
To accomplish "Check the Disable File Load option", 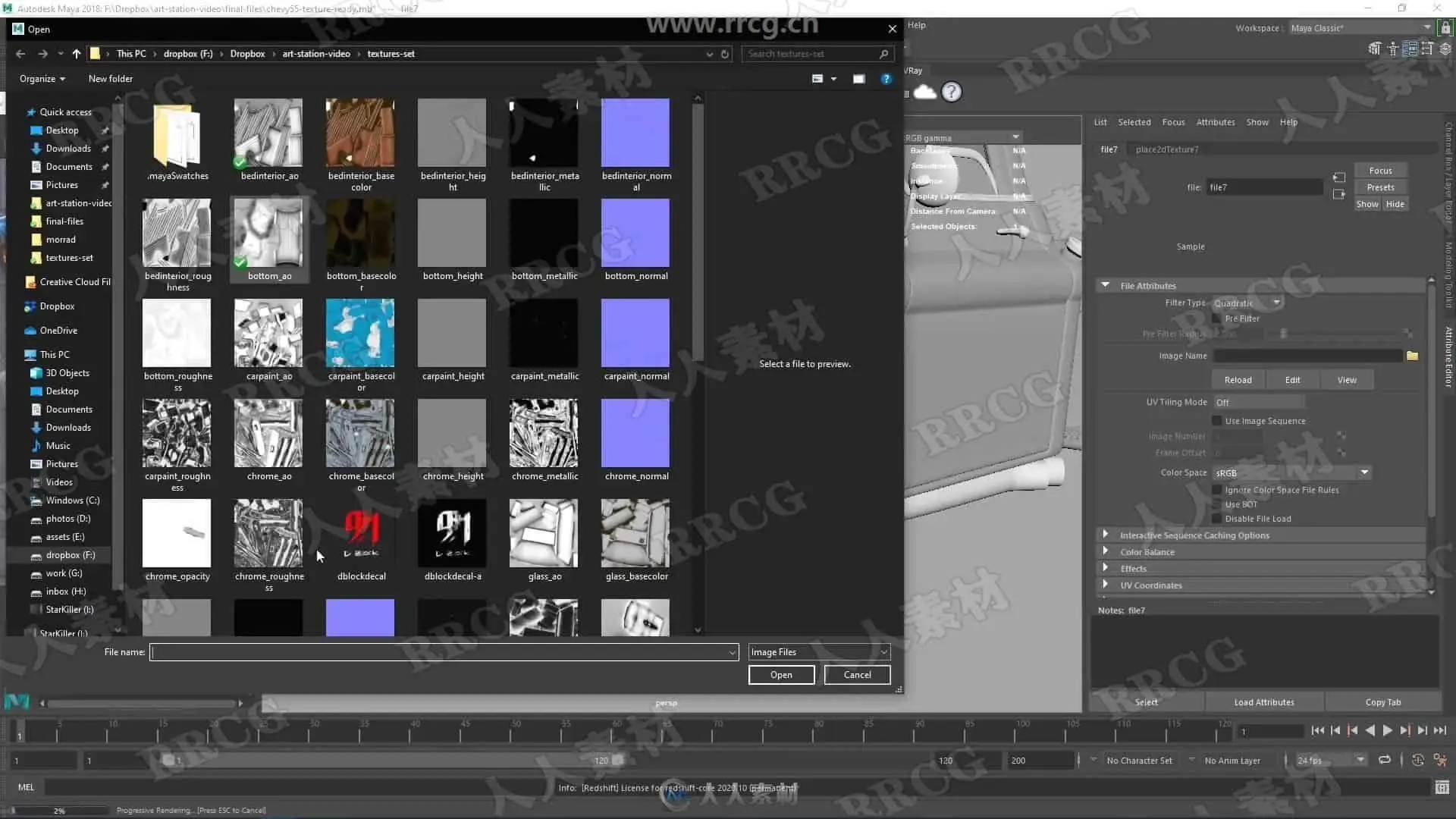I will 1217,519.
